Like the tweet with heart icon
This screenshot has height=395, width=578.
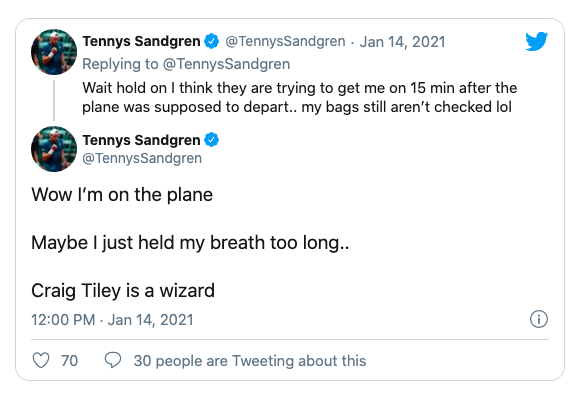click(41, 360)
